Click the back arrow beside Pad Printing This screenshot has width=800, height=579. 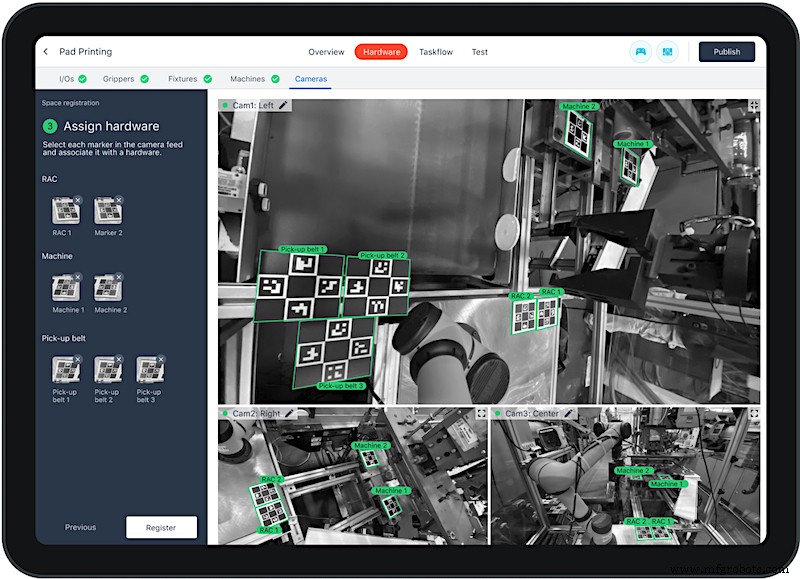coord(46,52)
